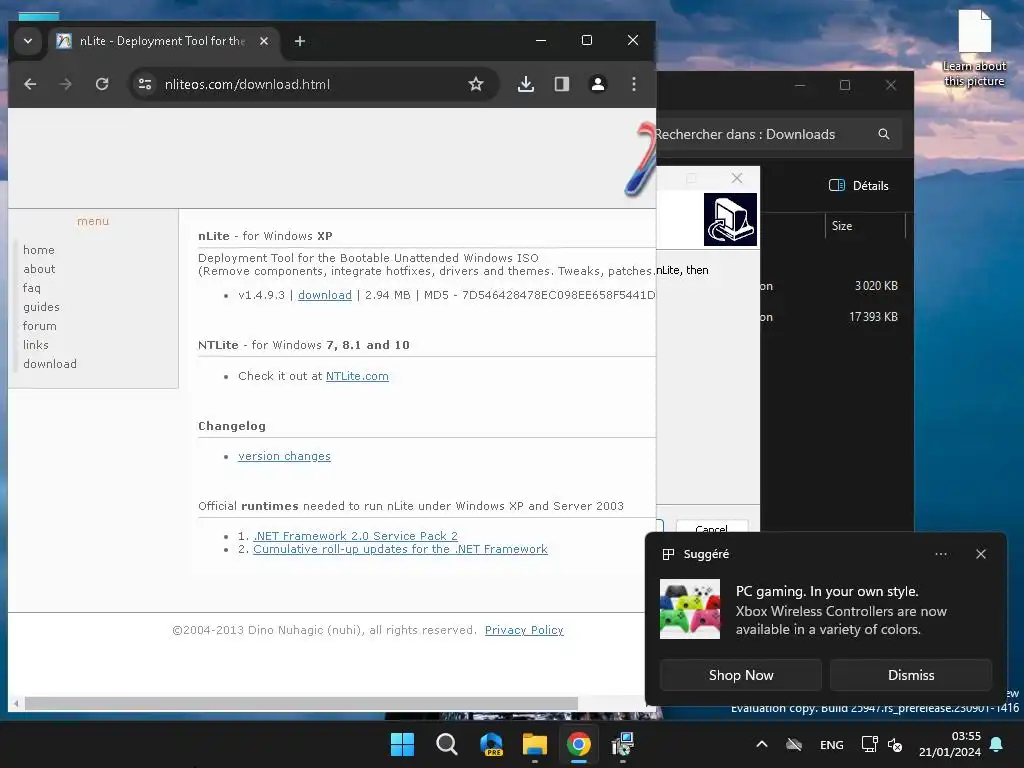Visit the NTLite.com link
Screen dimensions: 1024x768
(357, 376)
